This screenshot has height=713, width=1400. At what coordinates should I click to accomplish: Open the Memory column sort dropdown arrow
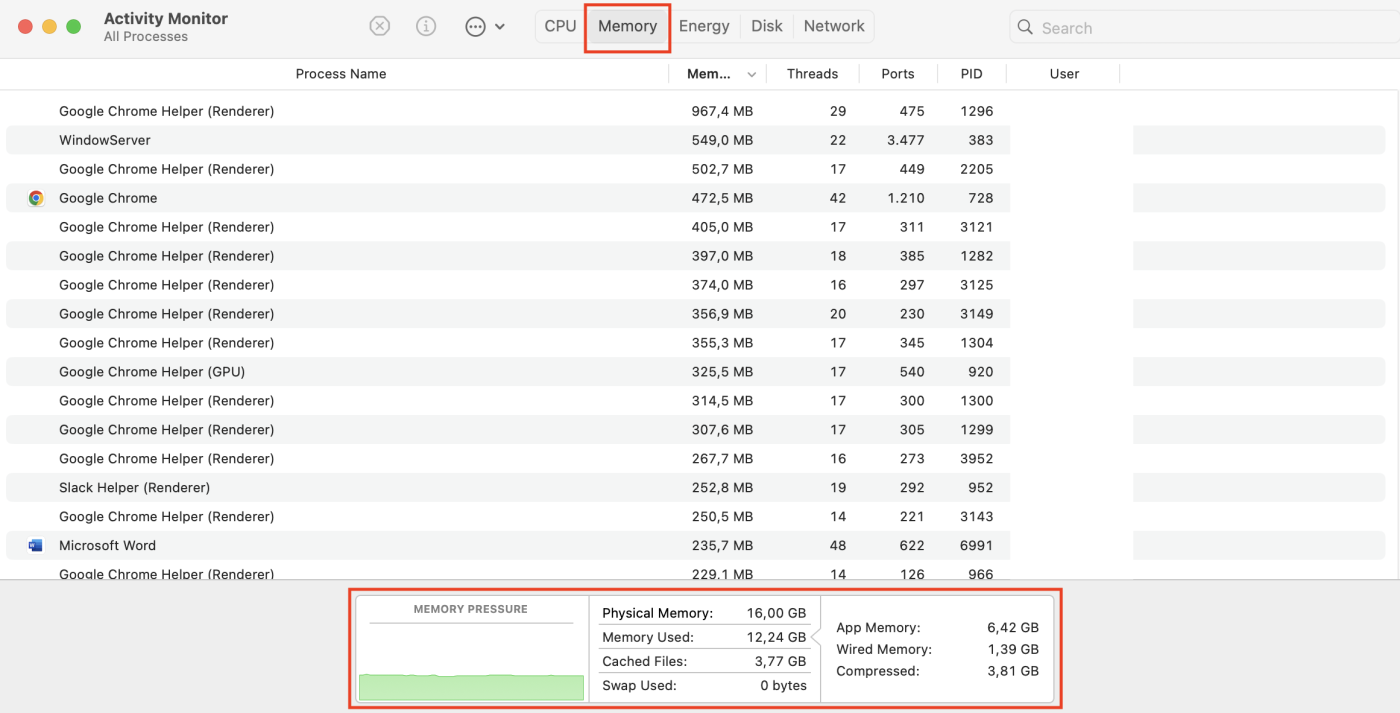coord(751,73)
